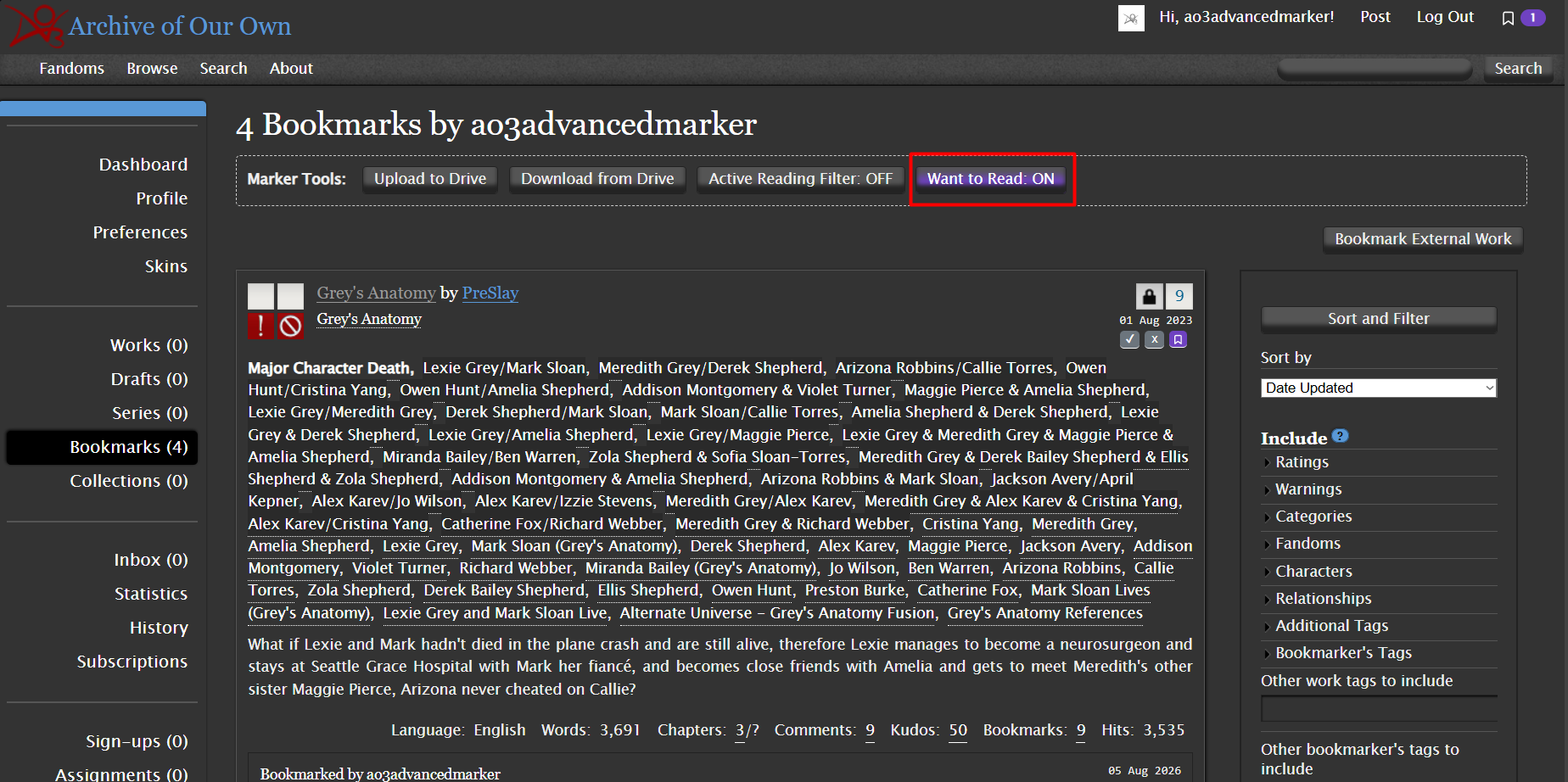Open the private bookmark lock icon
This screenshot has width=1568, height=782.
[1149, 296]
